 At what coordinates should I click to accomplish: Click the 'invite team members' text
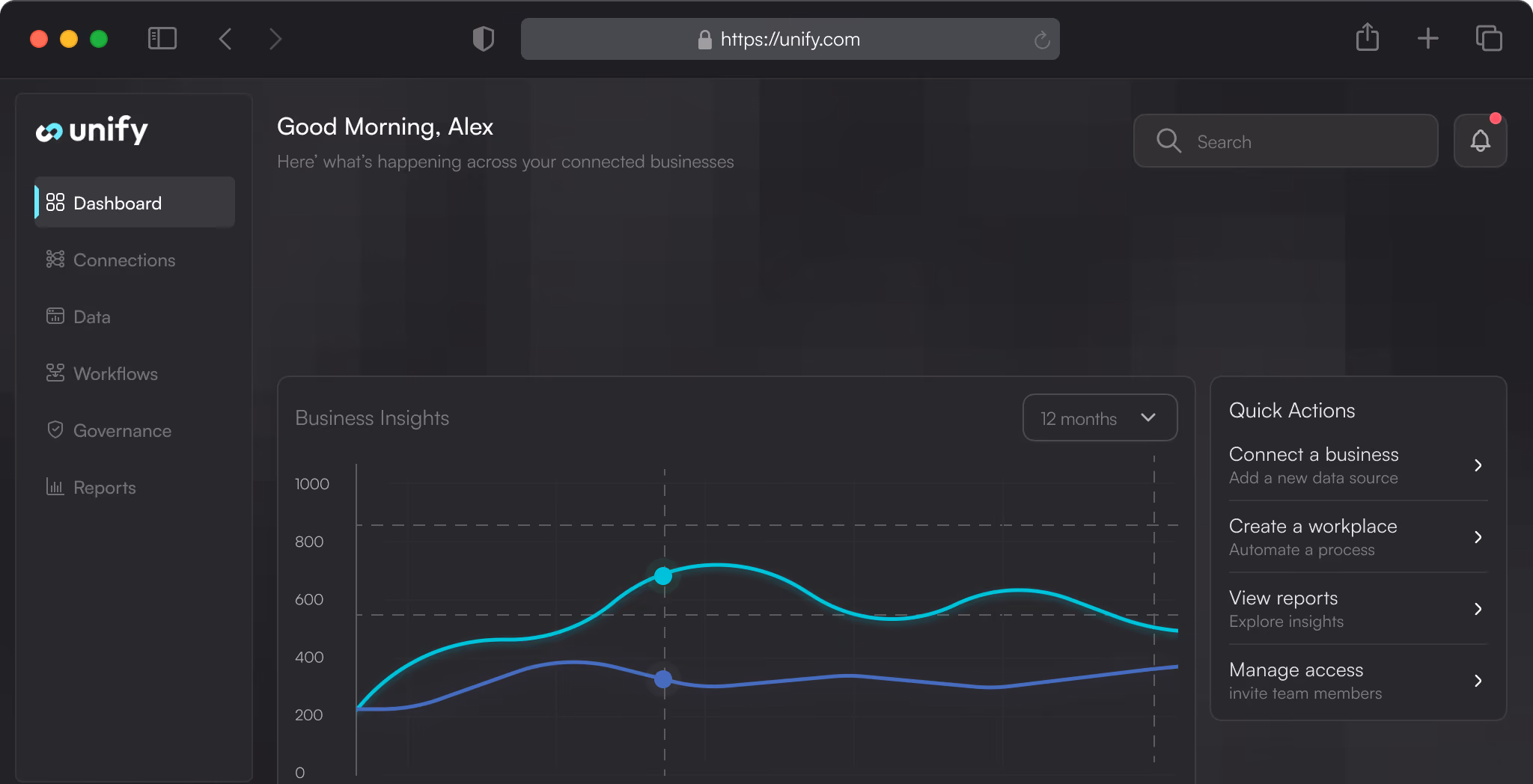[1305, 693]
